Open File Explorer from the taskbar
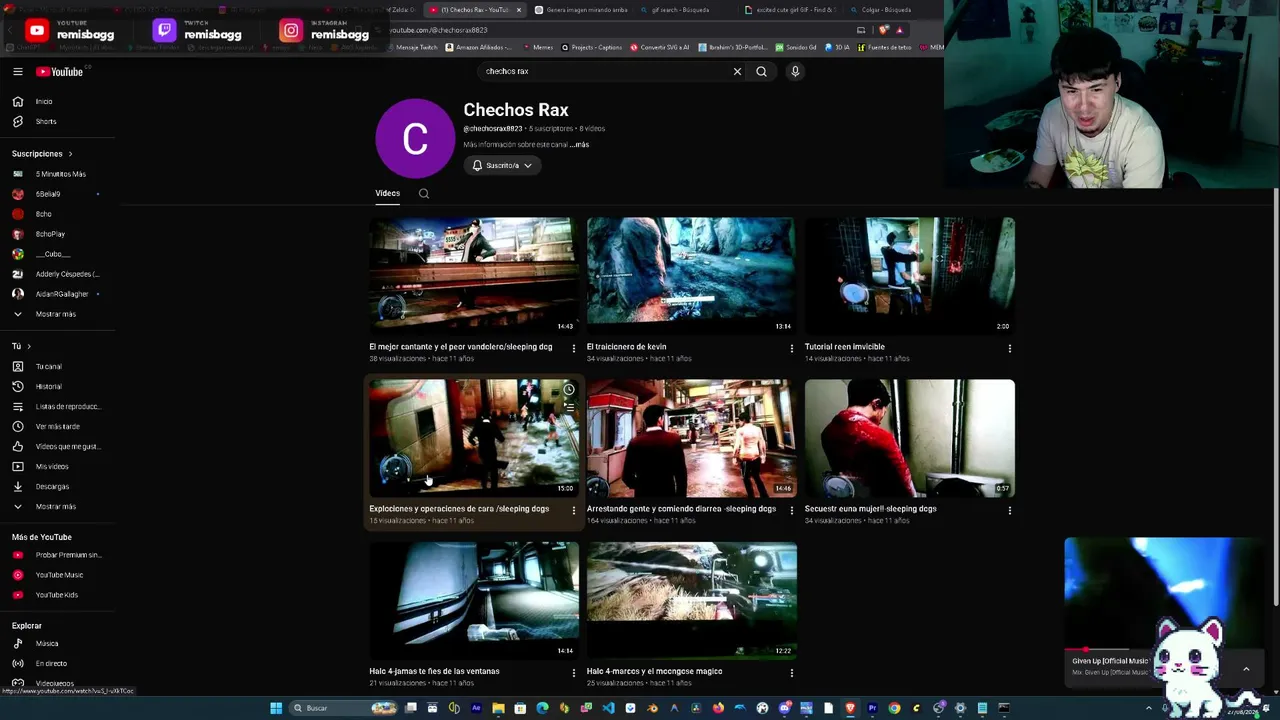This screenshot has width=1280, height=720. point(498,708)
